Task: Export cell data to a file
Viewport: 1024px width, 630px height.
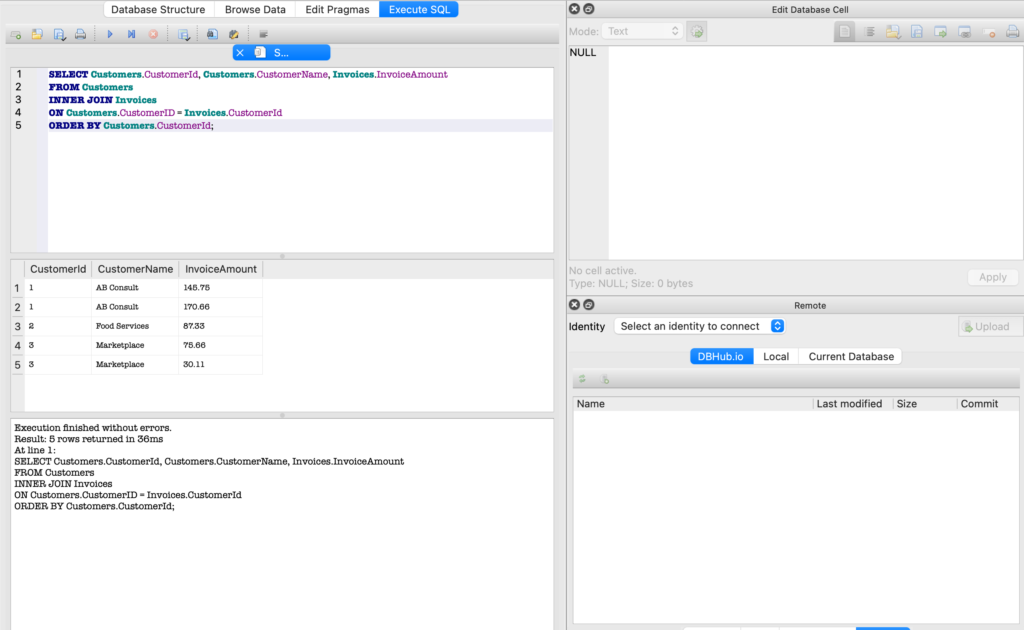Action: coord(917,31)
